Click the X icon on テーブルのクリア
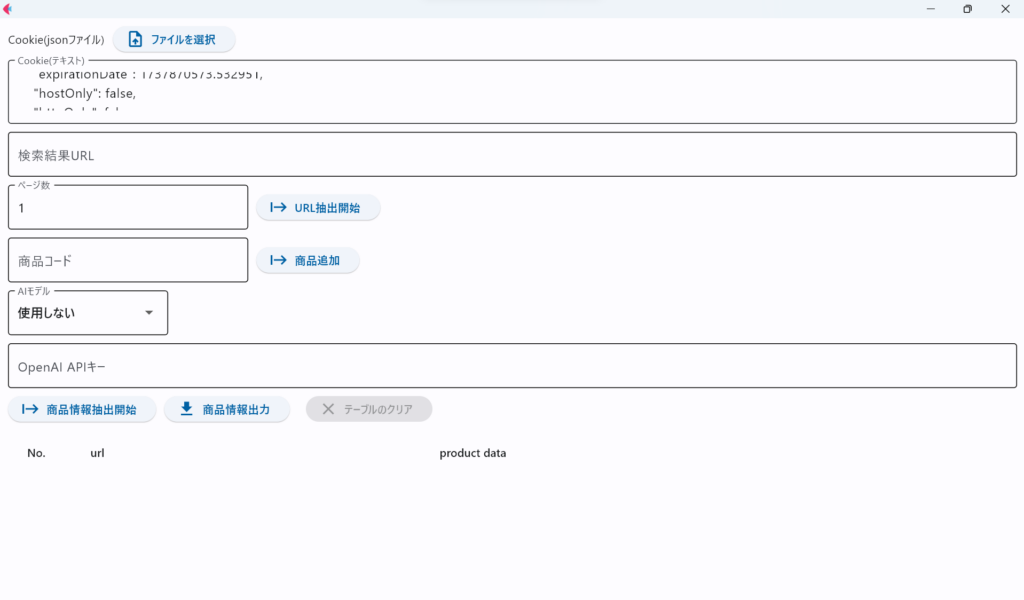 point(326,409)
